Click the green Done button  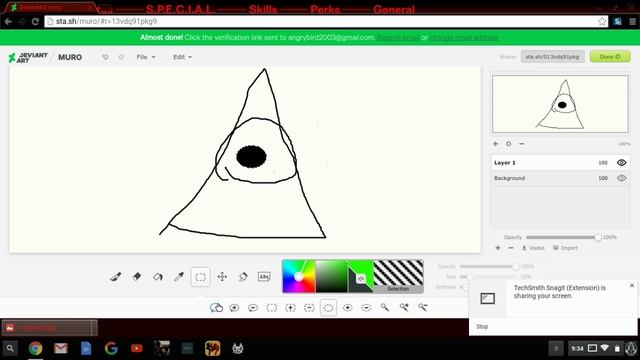(610, 57)
